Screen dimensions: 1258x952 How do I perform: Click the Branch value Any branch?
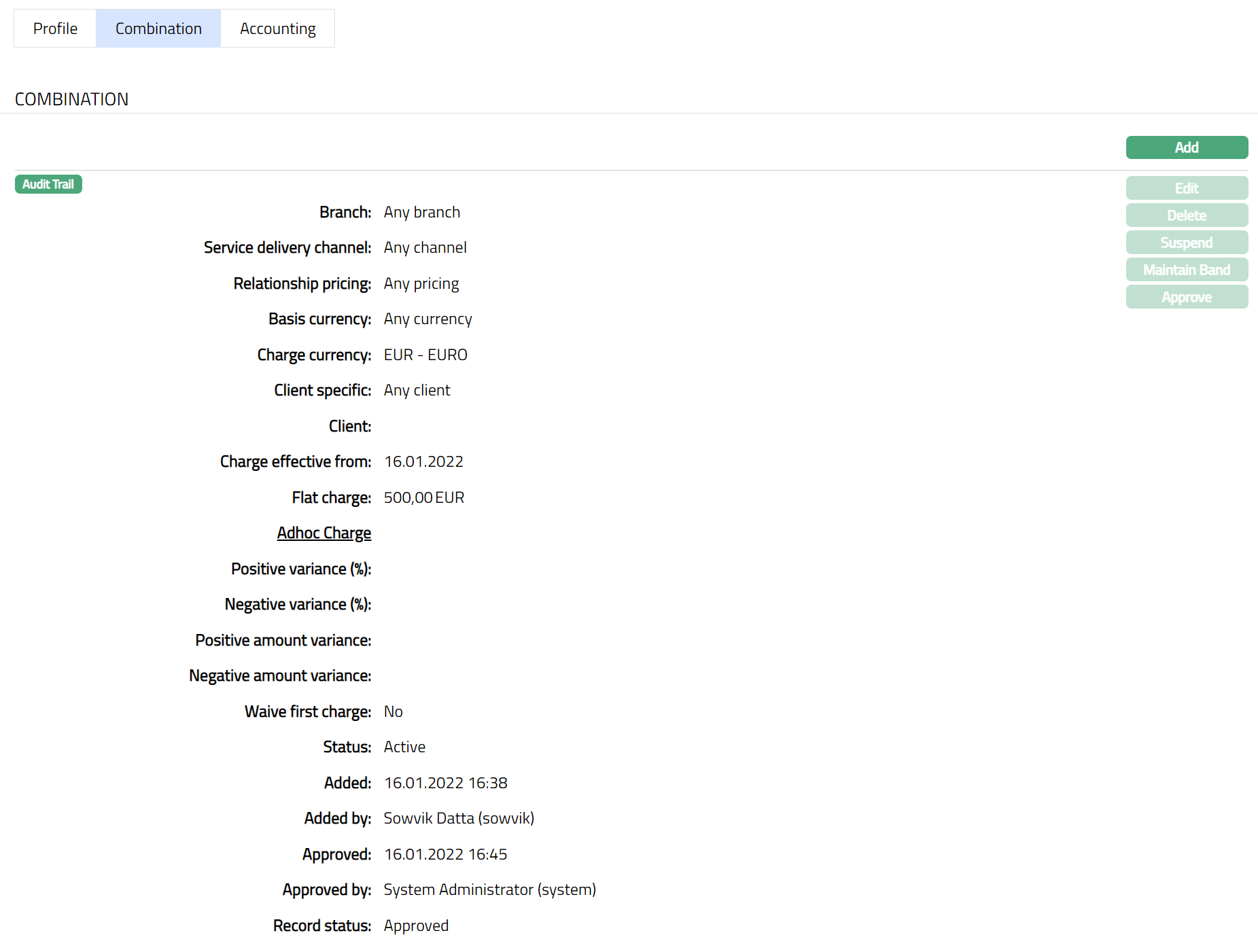click(x=421, y=212)
